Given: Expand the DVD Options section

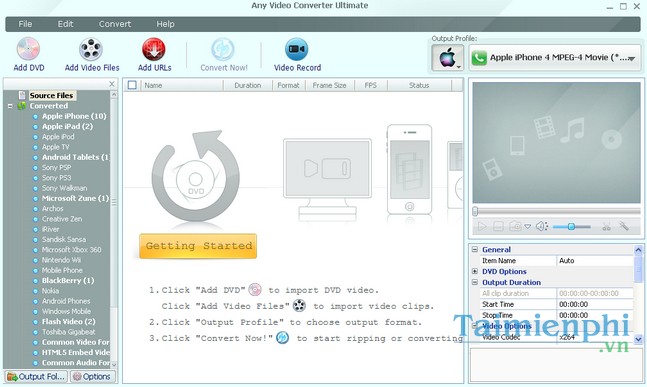Looking at the screenshot, I should click(x=475, y=271).
